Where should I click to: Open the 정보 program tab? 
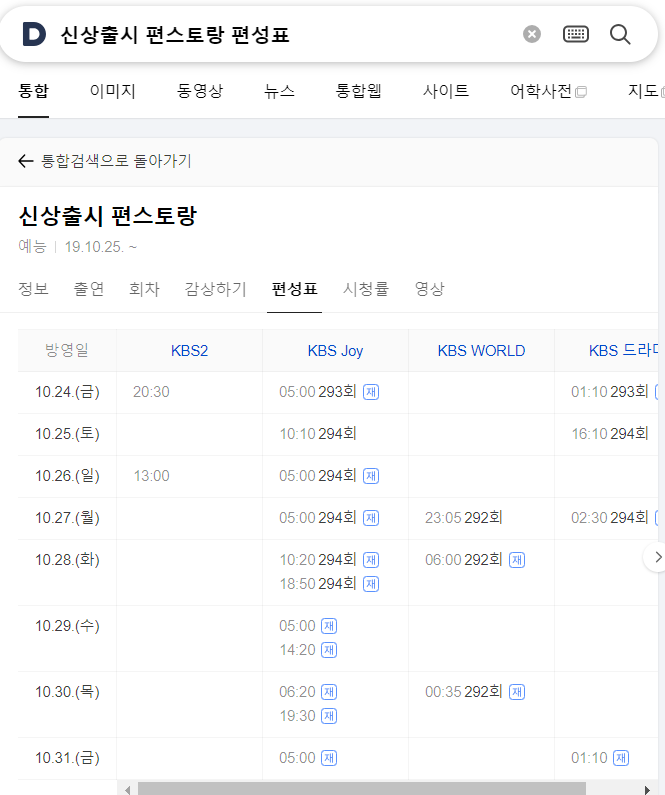click(x=33, y=289)
